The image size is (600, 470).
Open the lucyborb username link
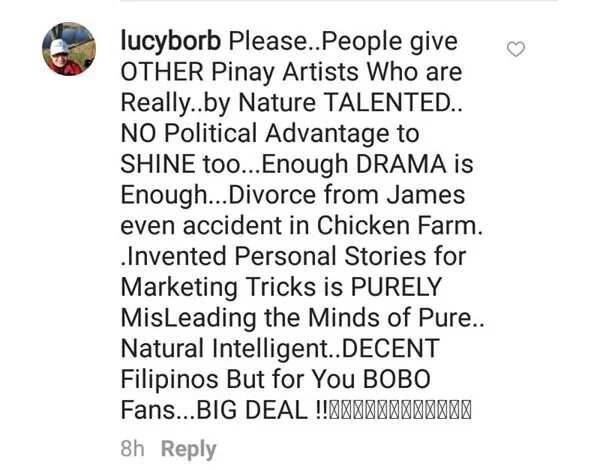pyautogui.click(x=170, y=41)
